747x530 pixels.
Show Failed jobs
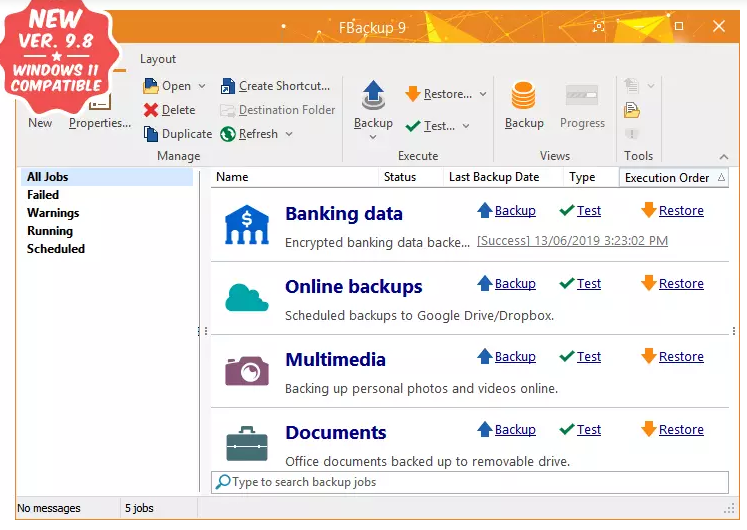(43, 195)
